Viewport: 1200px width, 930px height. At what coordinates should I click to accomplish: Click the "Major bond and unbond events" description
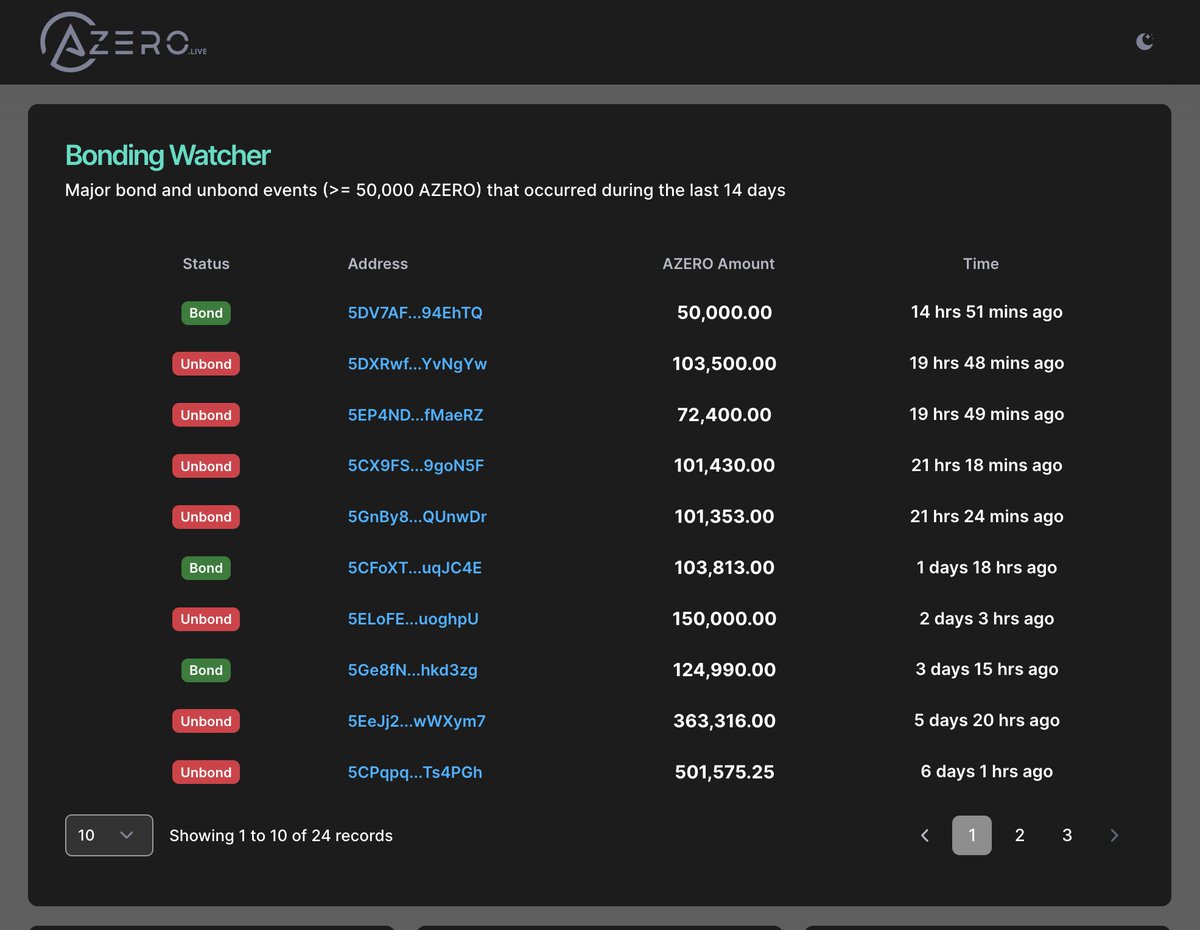(x=425, y=190)
